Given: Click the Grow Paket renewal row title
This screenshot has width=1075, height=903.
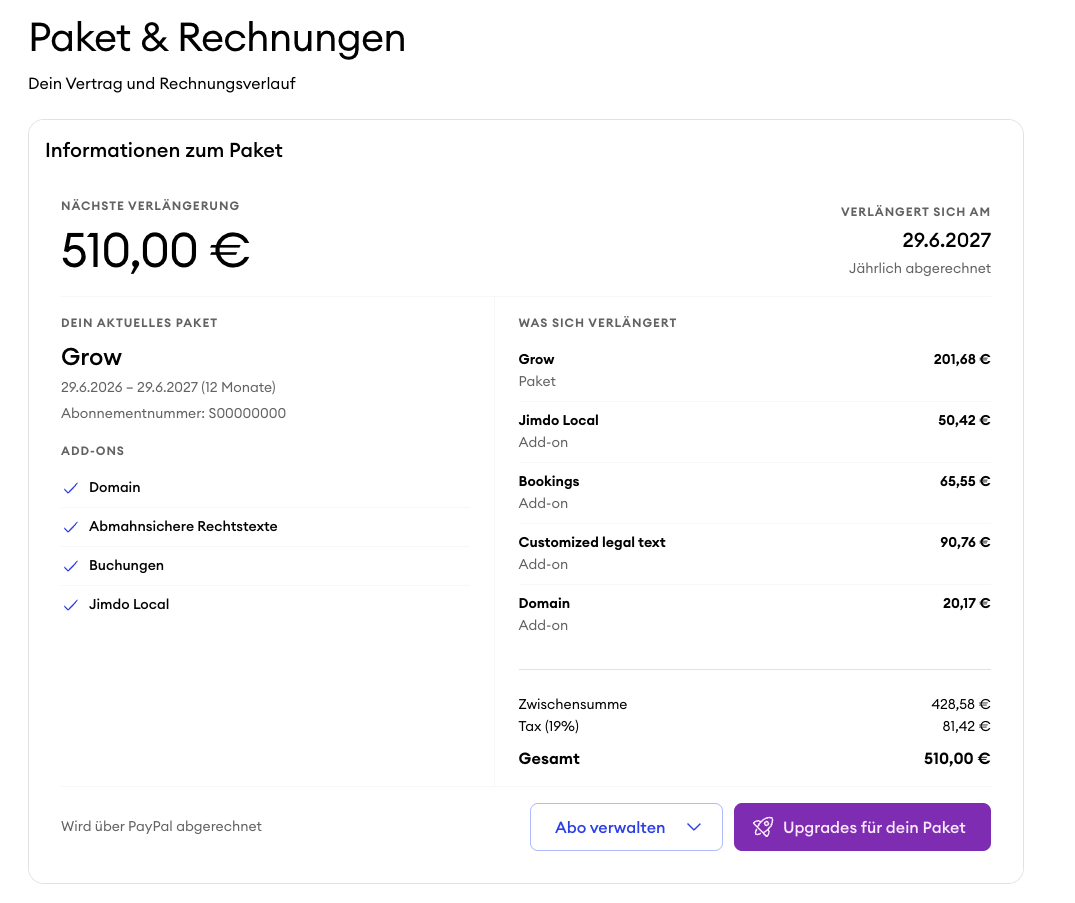Looking at the screenshot, I should tap(536, 359).
